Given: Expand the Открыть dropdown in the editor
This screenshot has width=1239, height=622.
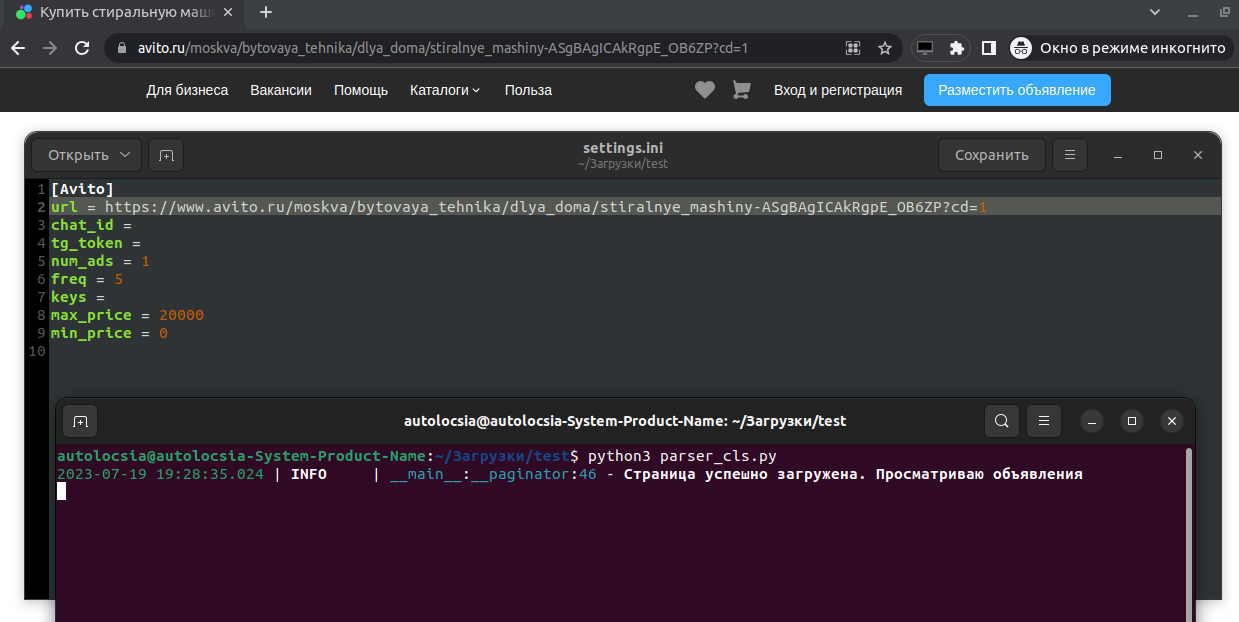Looking at the screenshot, I should coord(85,155).
